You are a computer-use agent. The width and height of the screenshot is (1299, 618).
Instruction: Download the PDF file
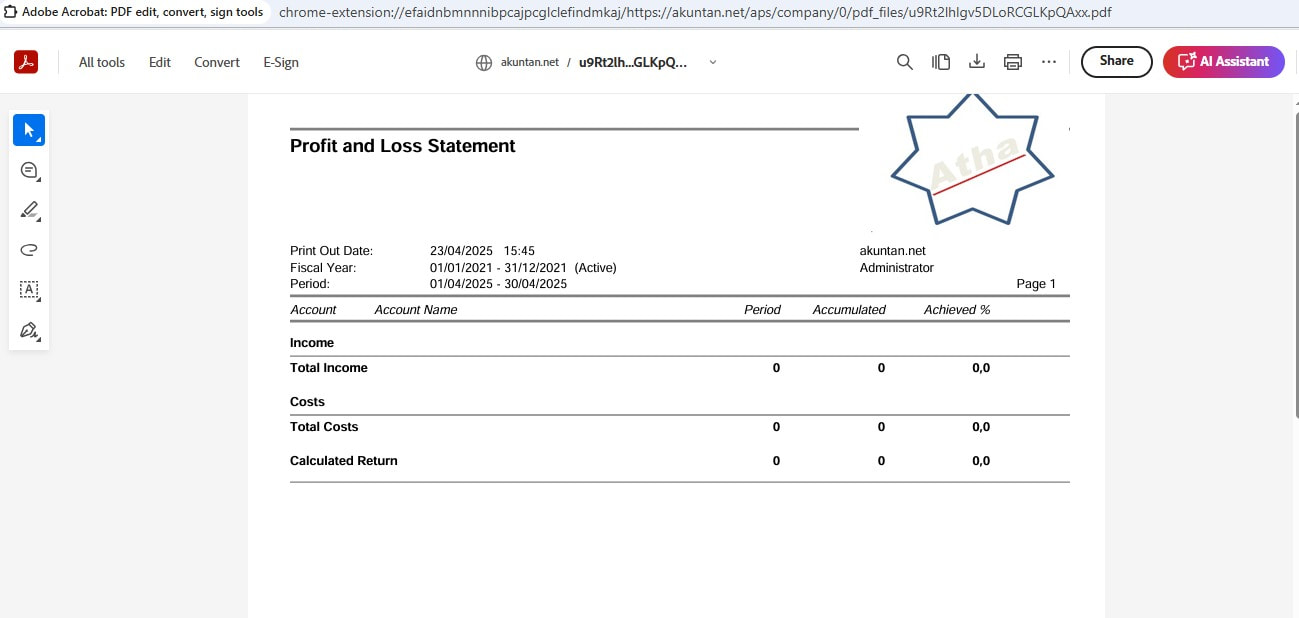[977, 62]
